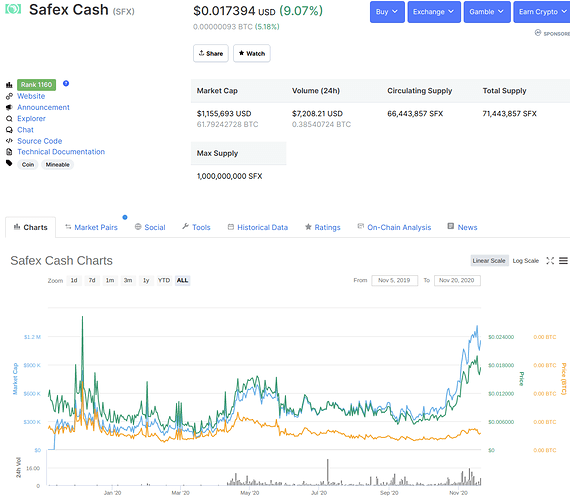Set chart zoom to ALL
Viewport: 570px width, 500px height.
click(182, 280)
